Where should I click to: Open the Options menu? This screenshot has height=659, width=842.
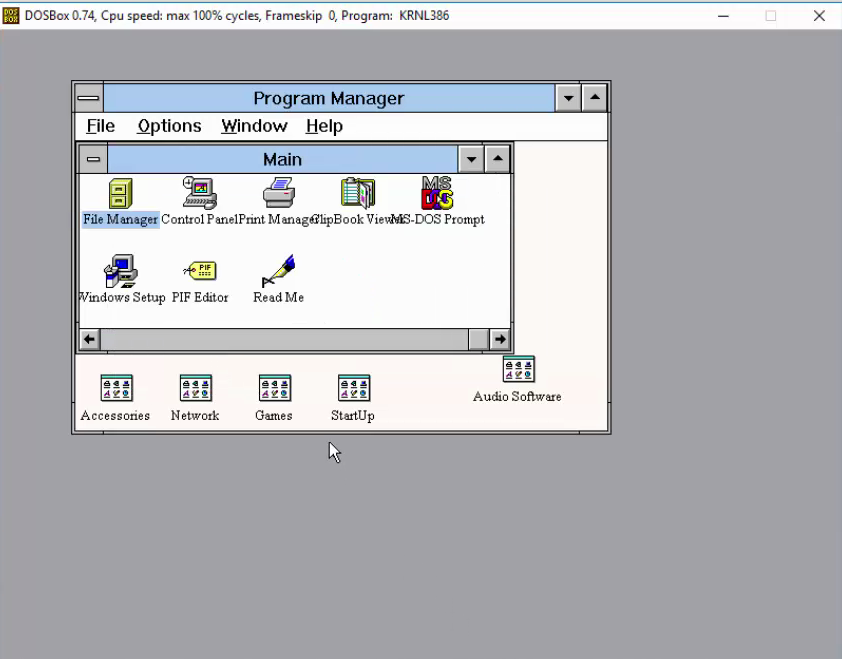(169, 126)
